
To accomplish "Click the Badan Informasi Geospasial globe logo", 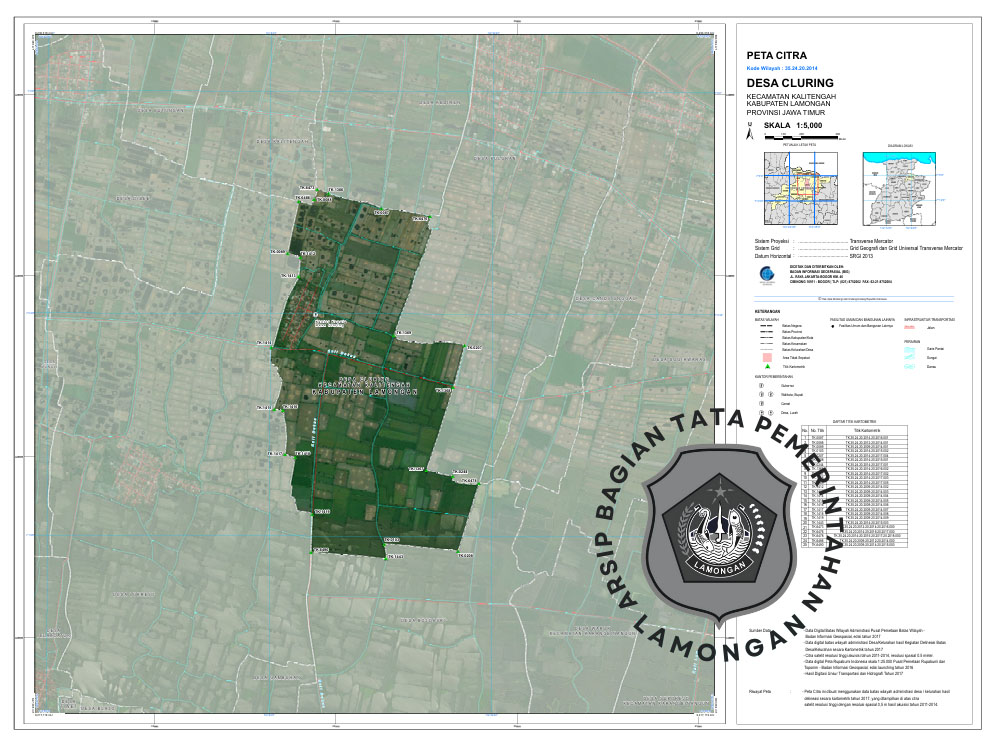I will pyautogui.click(x=765, y=274).
